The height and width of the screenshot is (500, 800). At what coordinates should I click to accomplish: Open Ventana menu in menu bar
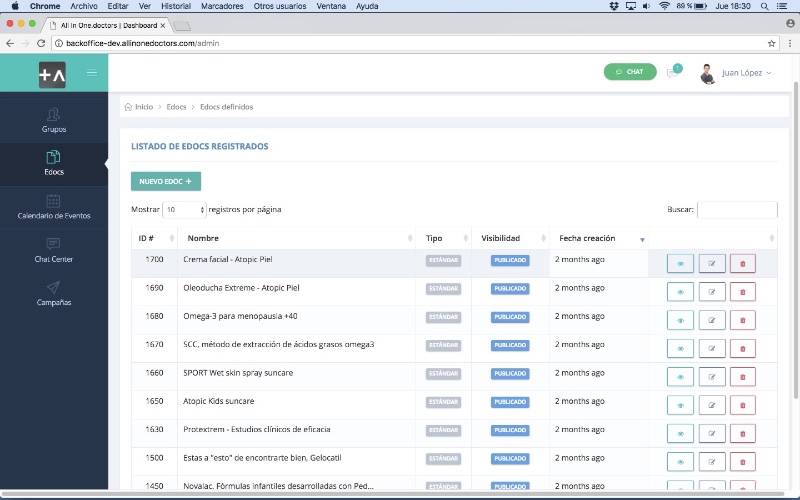331,6
